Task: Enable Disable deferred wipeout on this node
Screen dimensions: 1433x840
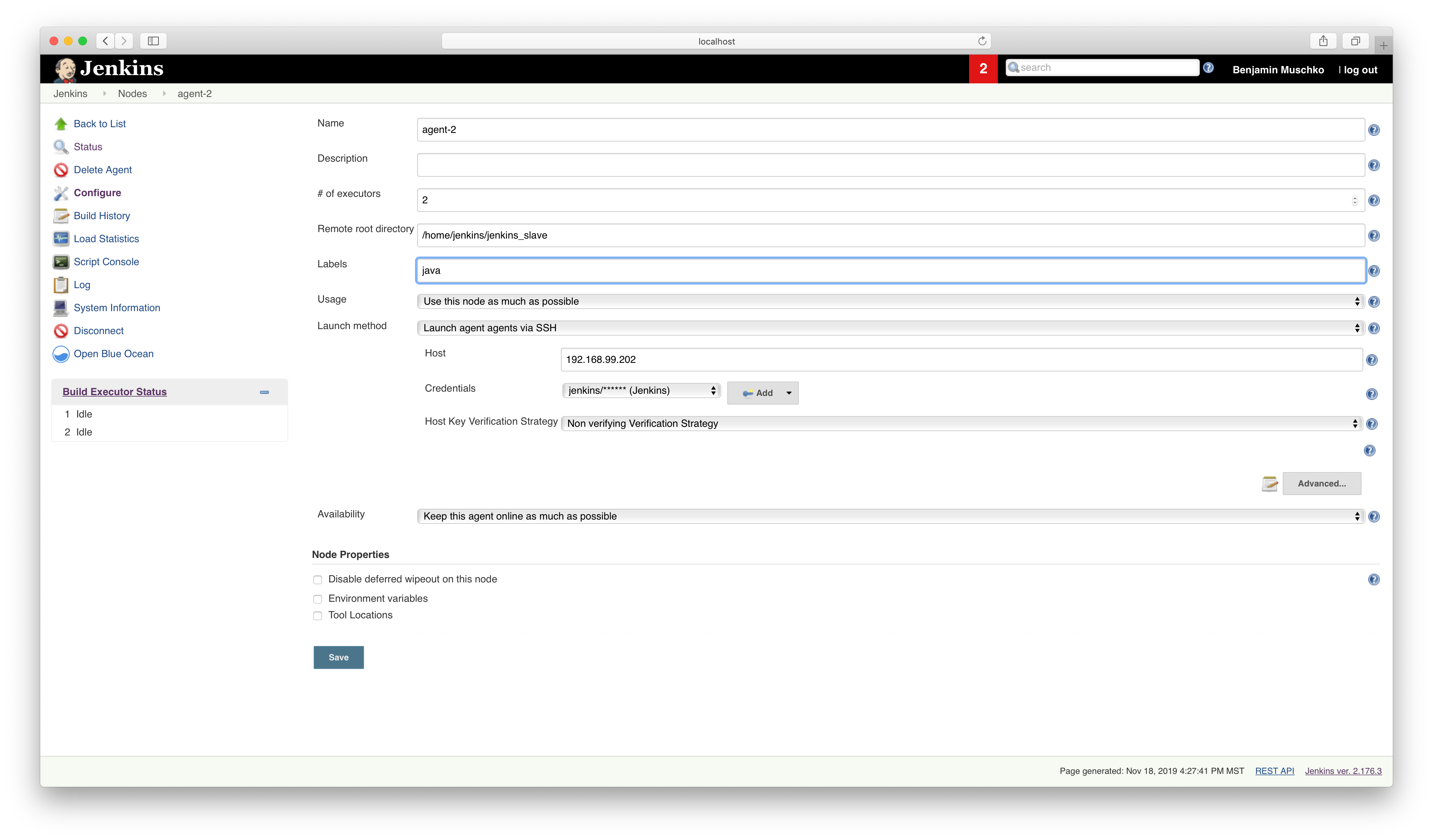Action: [x=318, y=580]
